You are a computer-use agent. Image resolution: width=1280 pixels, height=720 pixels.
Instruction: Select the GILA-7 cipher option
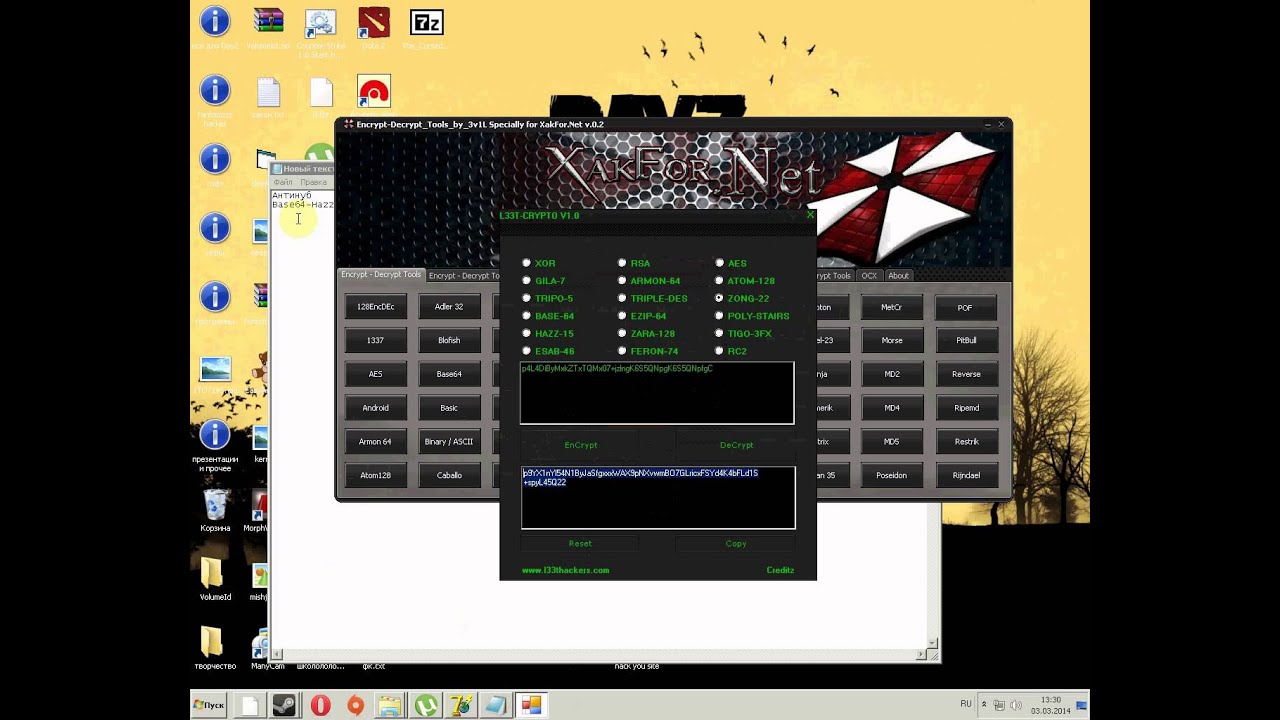click(x=527, y=281)
